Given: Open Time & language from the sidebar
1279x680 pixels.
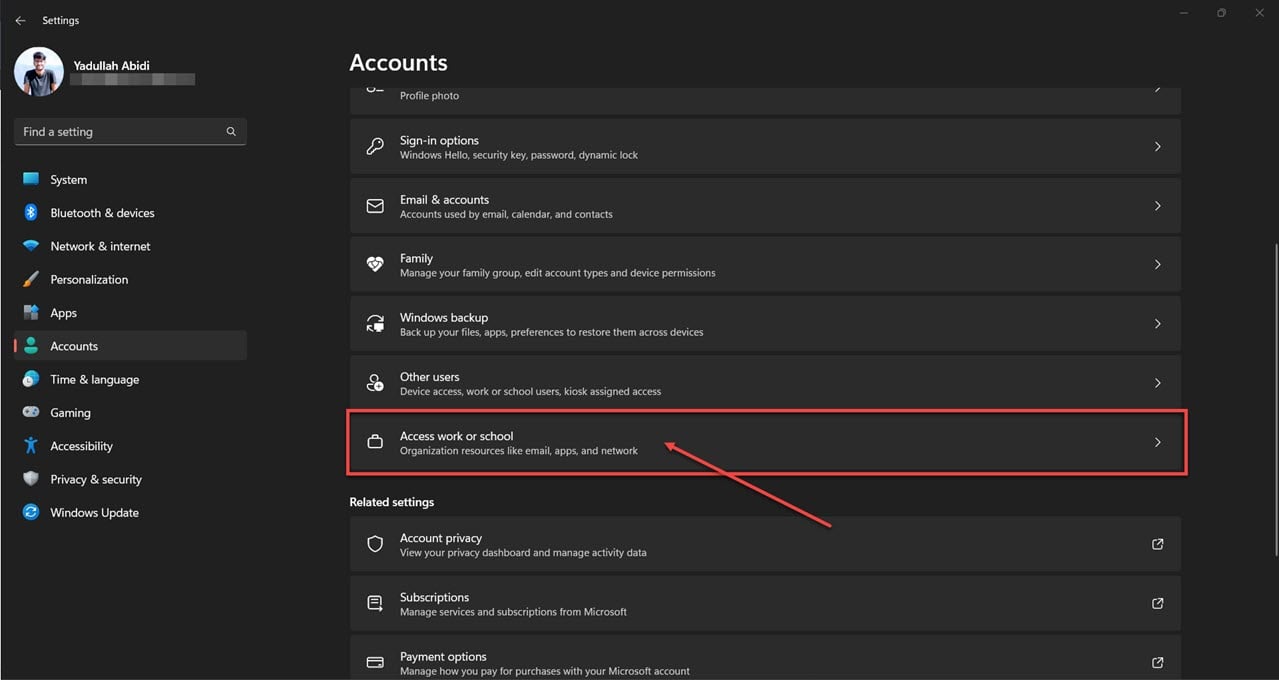Looking at the screenshot, I should (x=94, y=379).
